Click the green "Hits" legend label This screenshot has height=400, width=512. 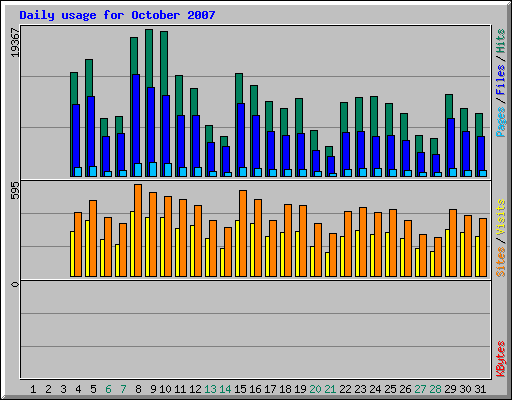point(501,41)
